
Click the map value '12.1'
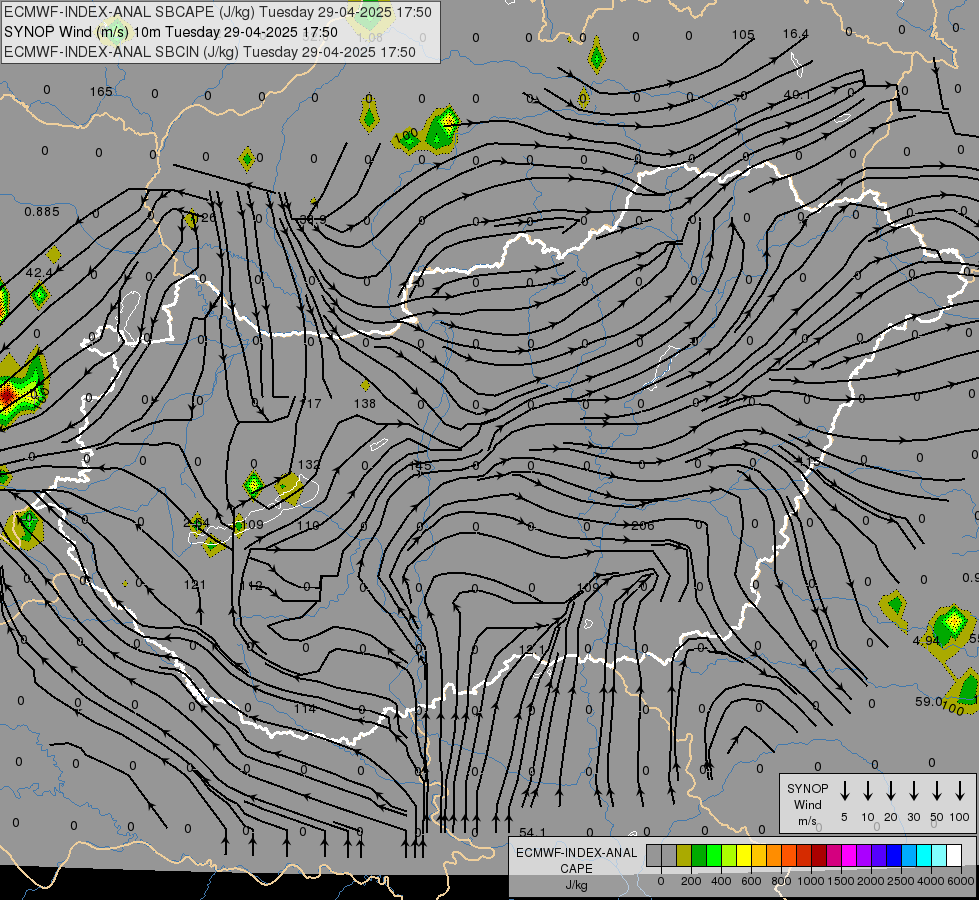531,650
